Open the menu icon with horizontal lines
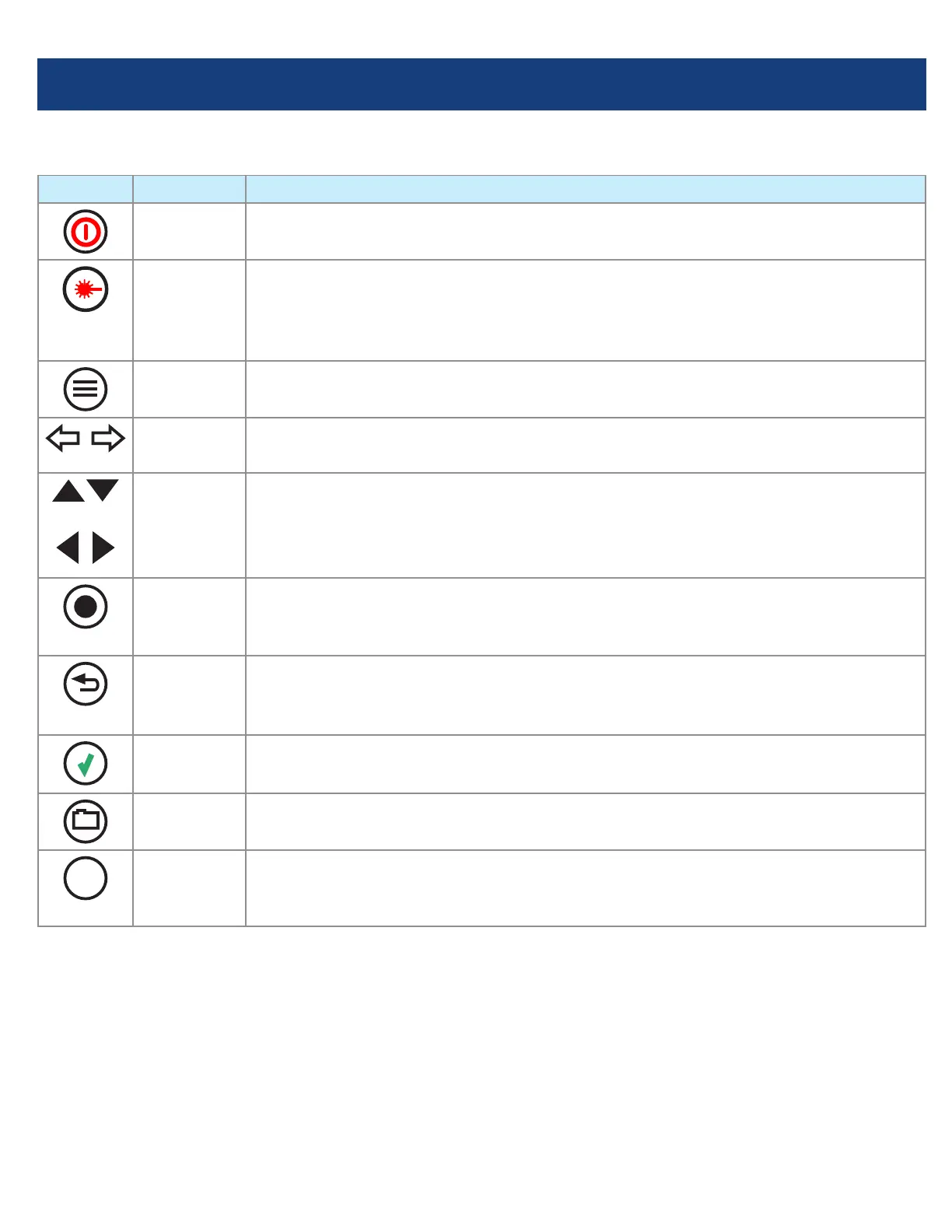 [x=86, y=389]
